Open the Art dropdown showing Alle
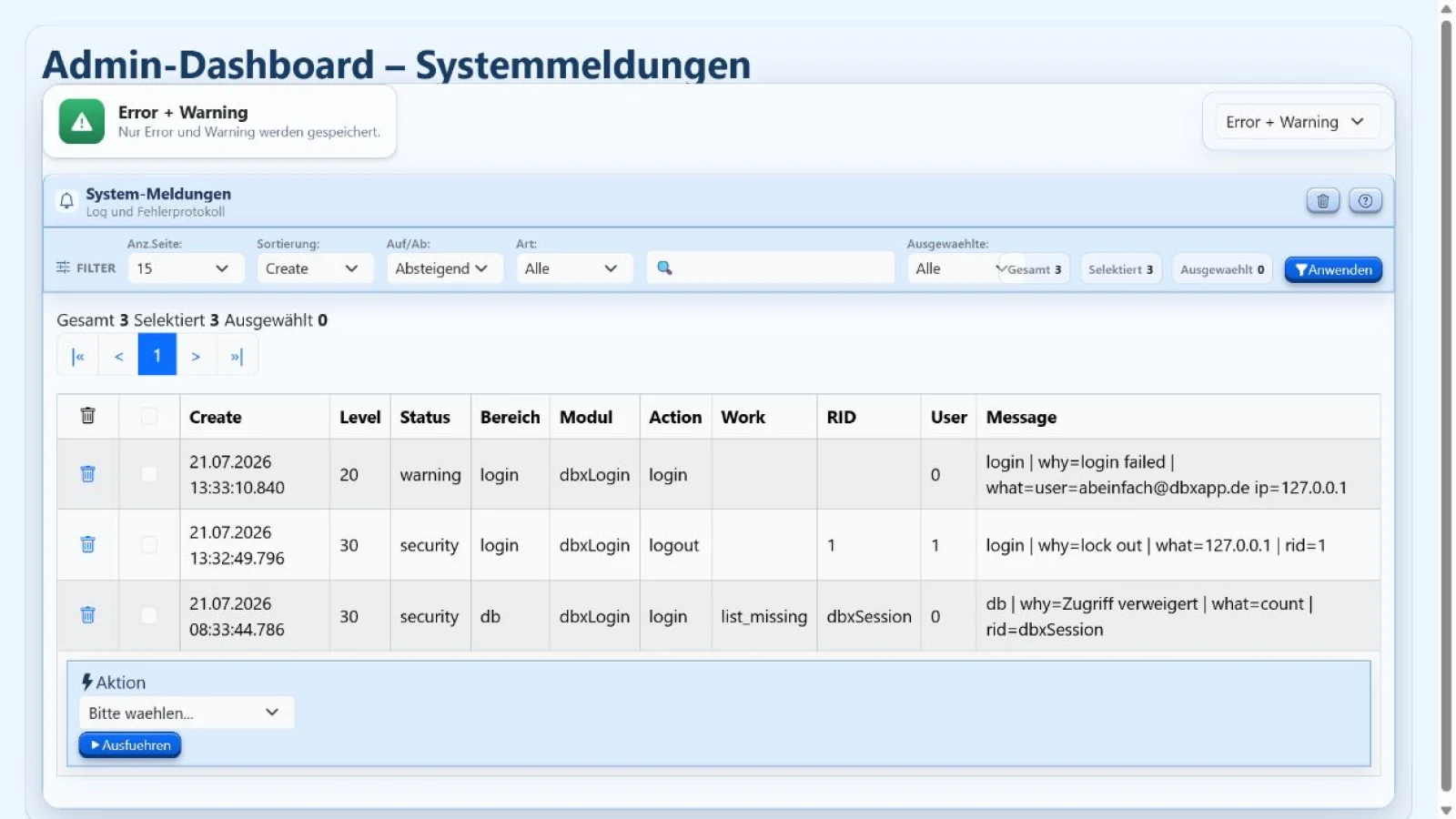The width and height of the screenshot is (1456, 819). 574,268
